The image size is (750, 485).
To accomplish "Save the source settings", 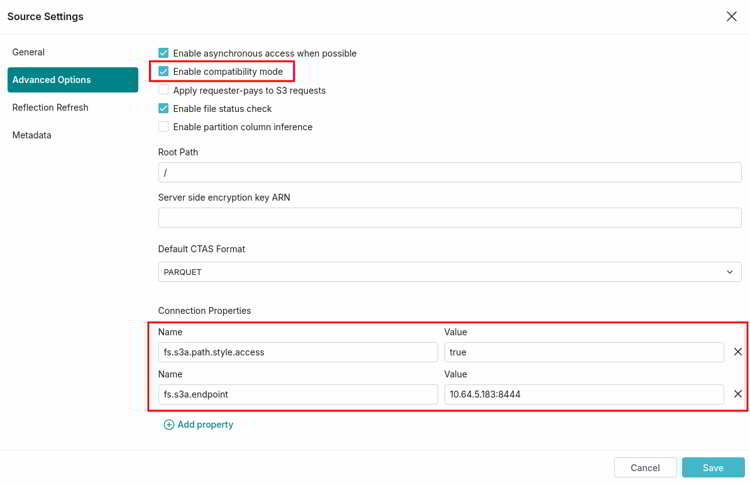I will 713,467.
